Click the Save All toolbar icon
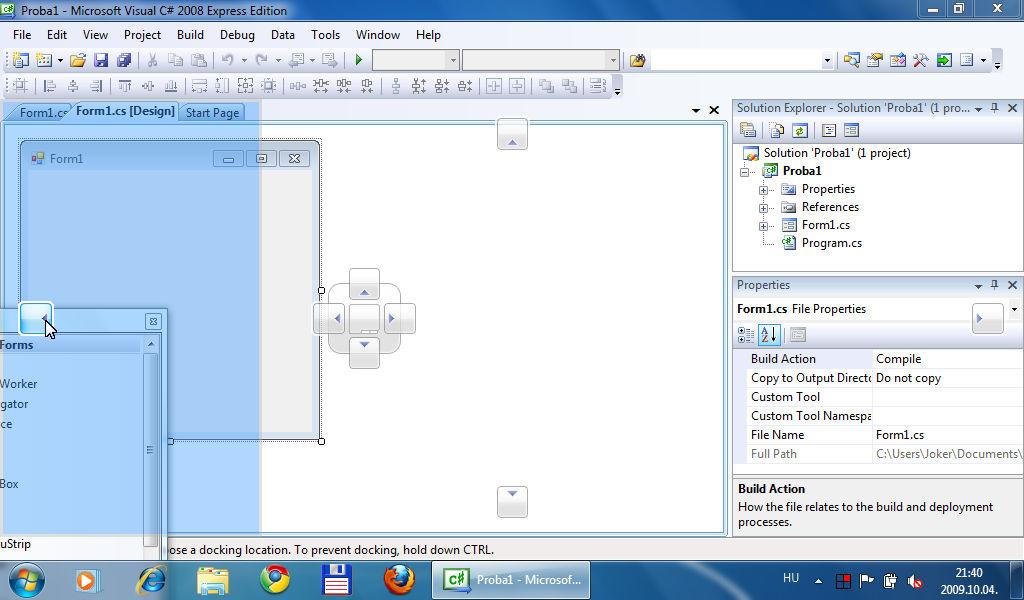Screen dimensions: 1024x600 click(x=123, y=61)
